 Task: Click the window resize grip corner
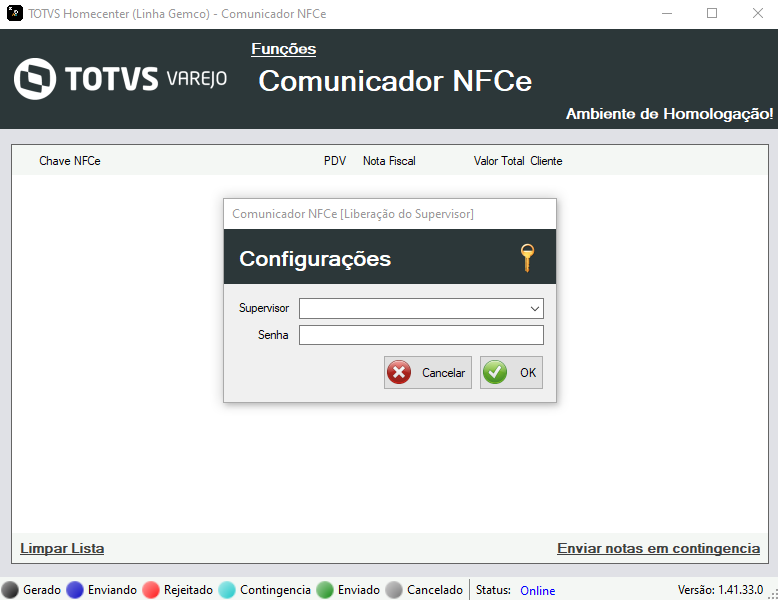[773, 595]
